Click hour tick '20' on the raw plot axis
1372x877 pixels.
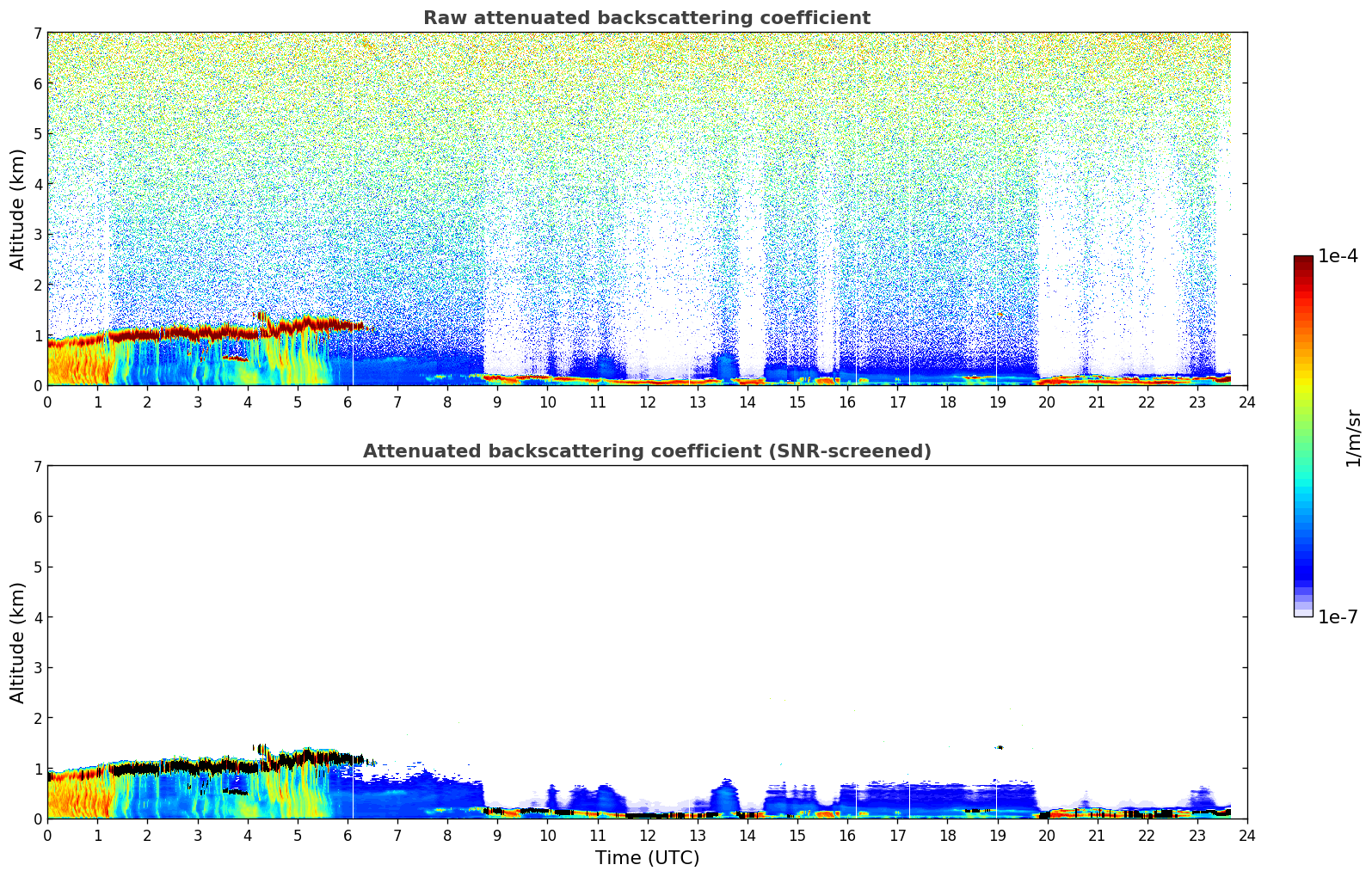click(x=1047, y=402)
